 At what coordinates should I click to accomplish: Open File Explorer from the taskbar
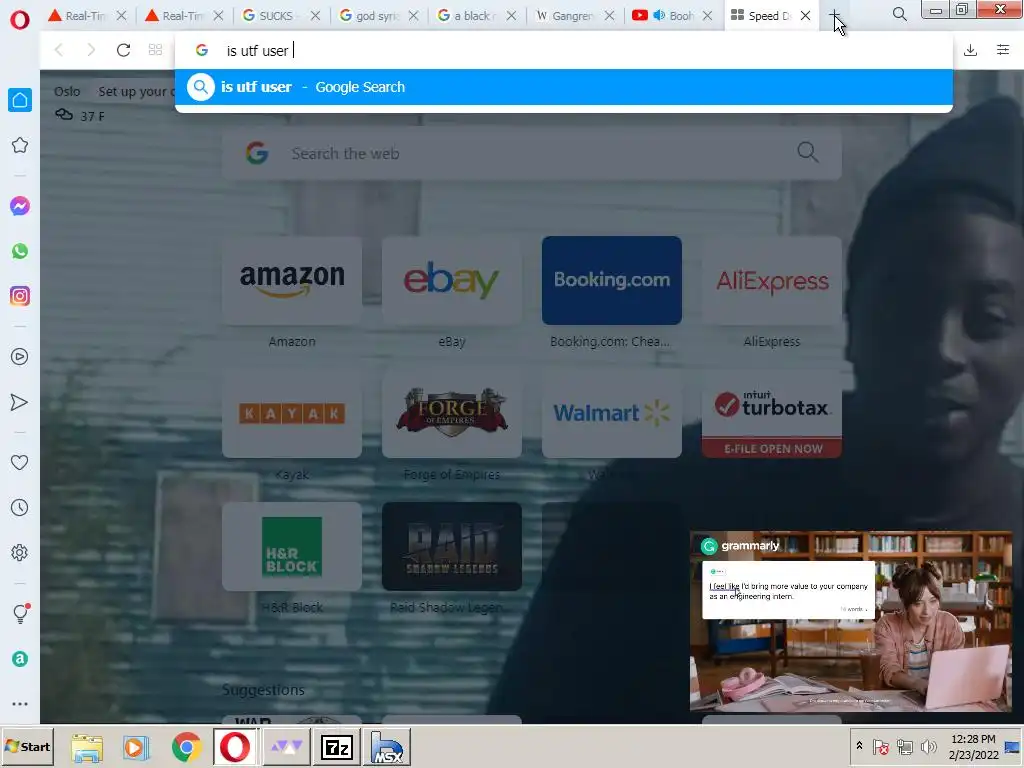(x=87, y=747)
